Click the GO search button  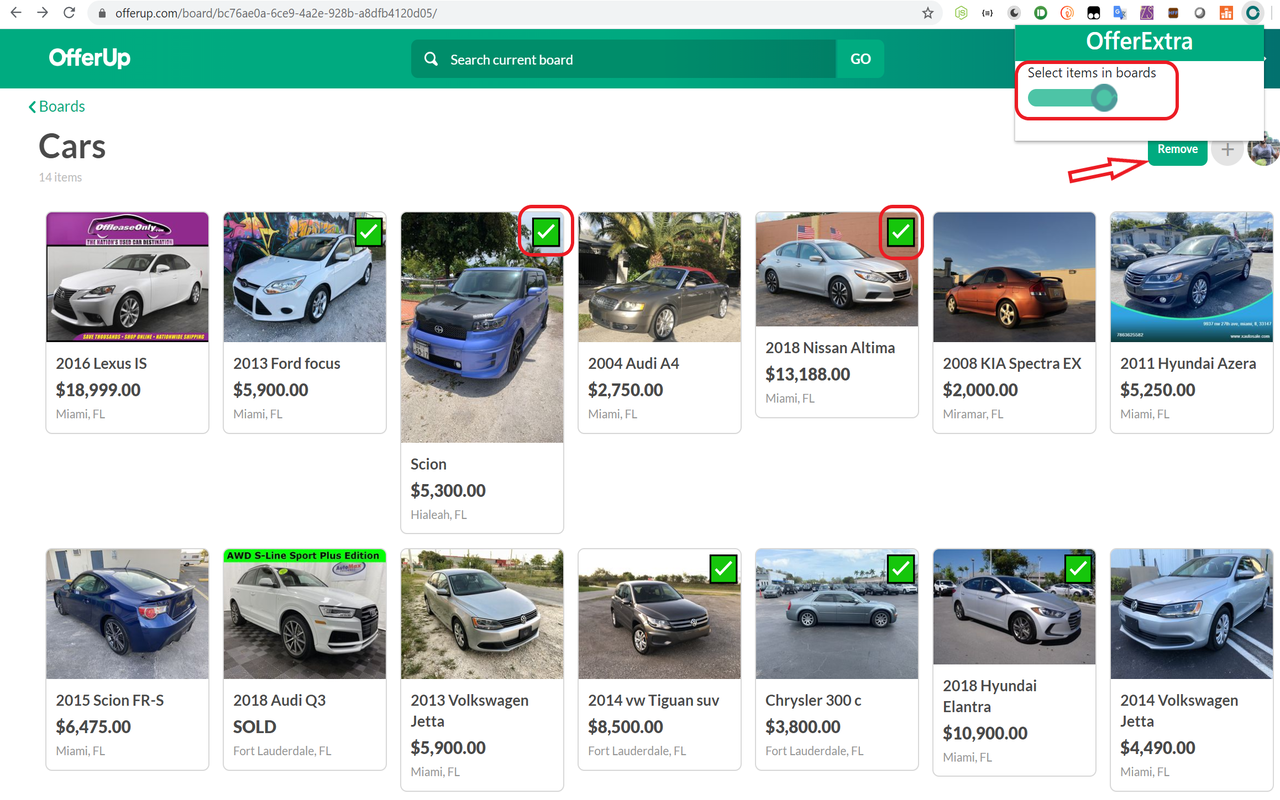(860, 59)
